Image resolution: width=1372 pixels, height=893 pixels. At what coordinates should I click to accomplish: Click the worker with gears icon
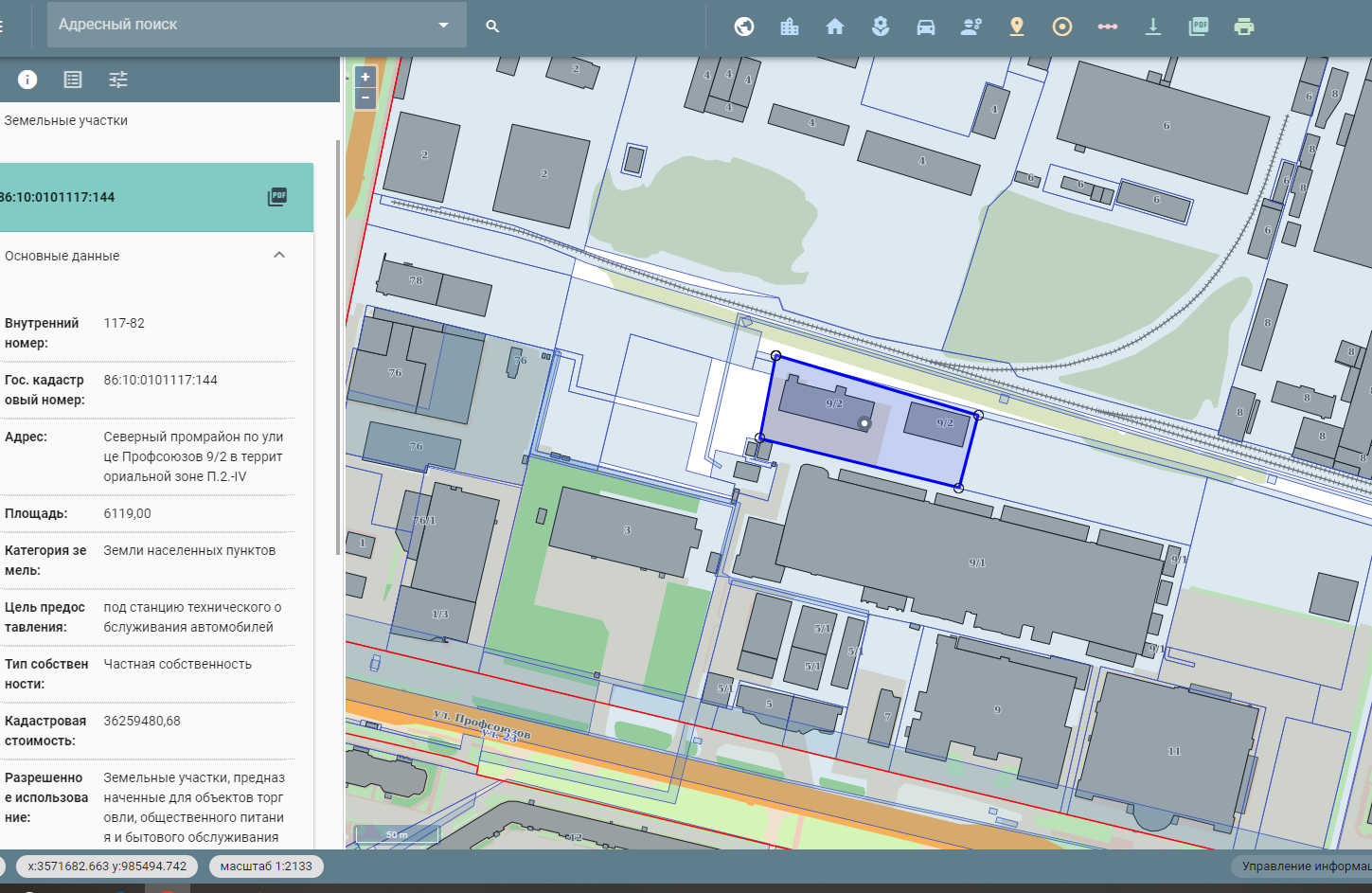[x=971, y=27]
